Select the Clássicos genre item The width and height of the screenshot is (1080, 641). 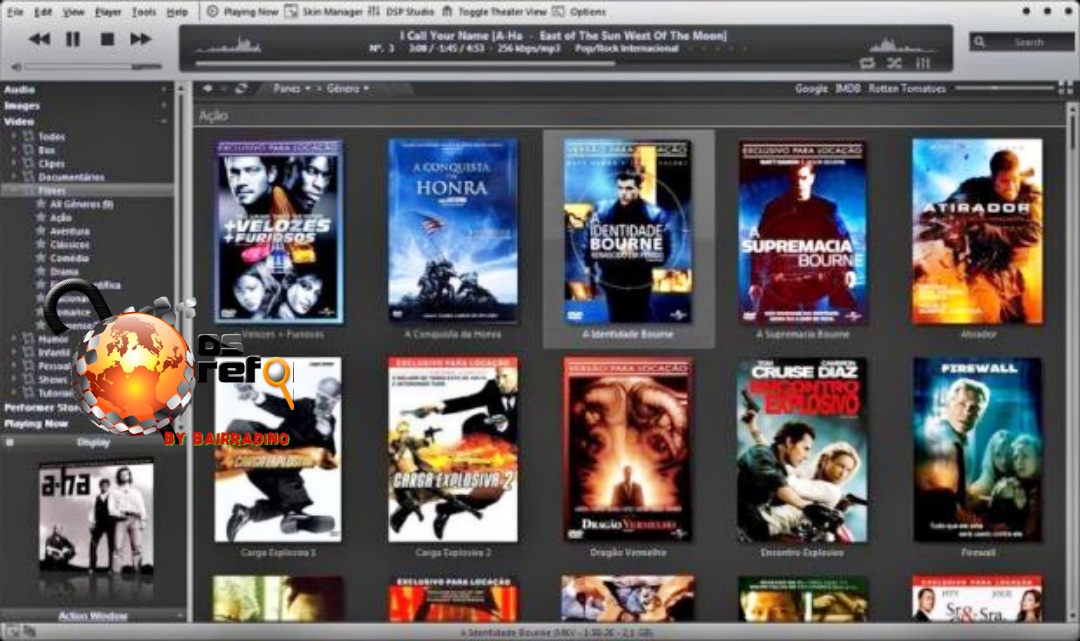[70, 244]
